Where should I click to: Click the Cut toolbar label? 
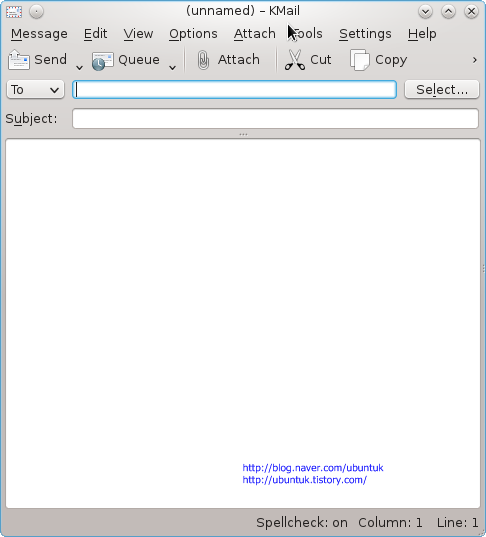tap(321, 60)
